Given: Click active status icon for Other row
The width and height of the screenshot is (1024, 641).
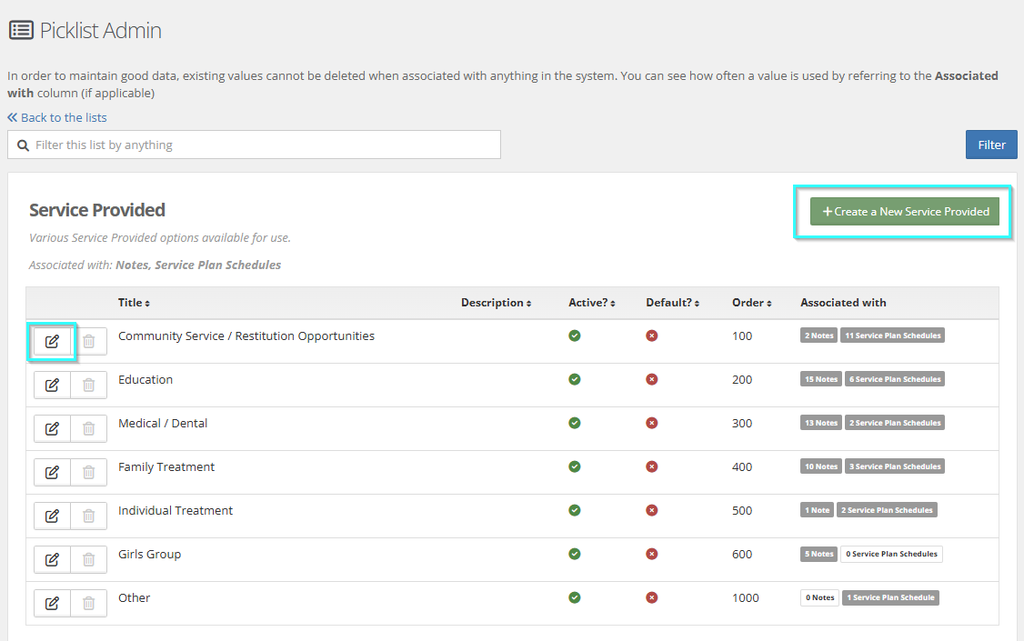Looking at the screenshot, I should point(575,597).
